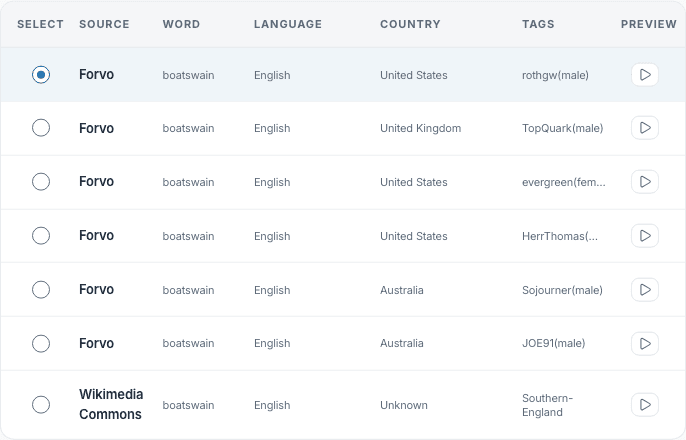This screenshot has width=686, height=440.
Task: Click the United Kingdom country cell
Action: pos(420,128)
